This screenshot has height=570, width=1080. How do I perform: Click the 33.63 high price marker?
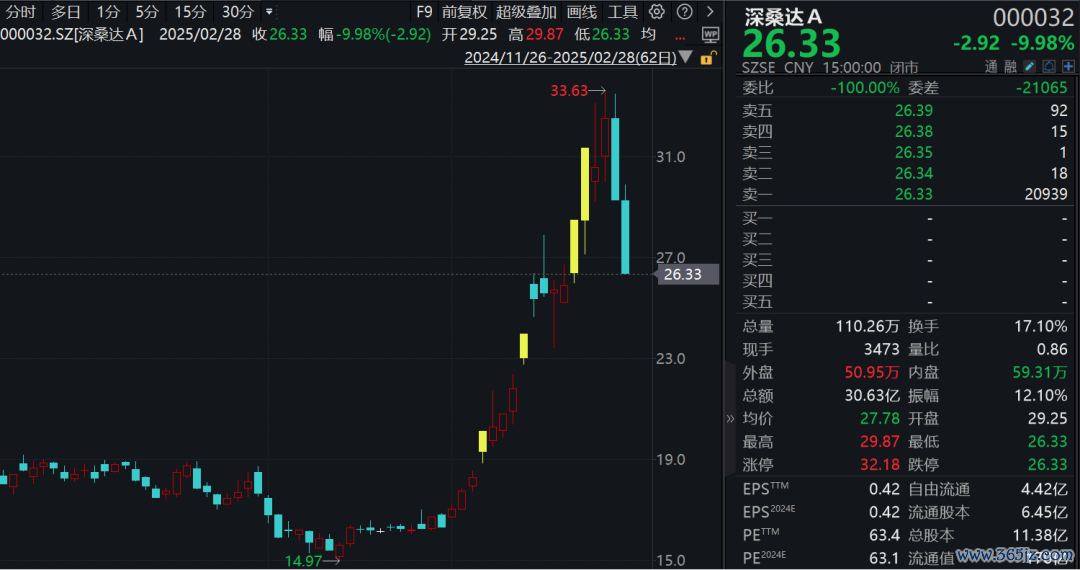pos(569,91)
